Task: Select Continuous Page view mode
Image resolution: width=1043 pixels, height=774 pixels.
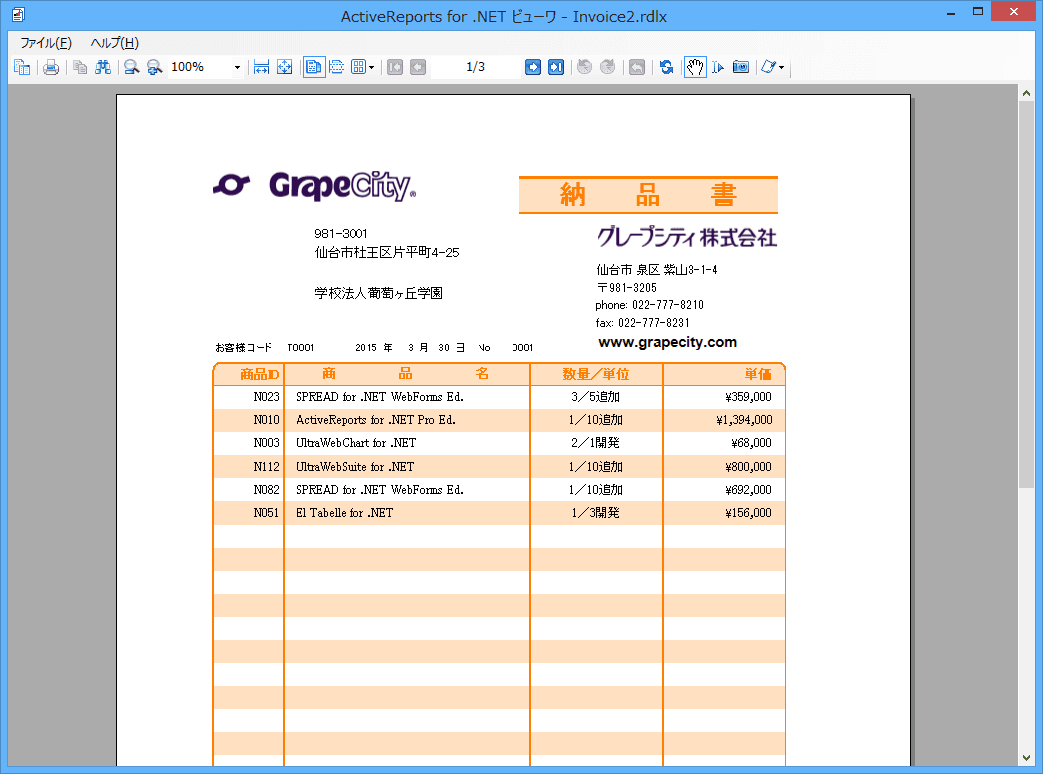Action: (x=337, y=67)
